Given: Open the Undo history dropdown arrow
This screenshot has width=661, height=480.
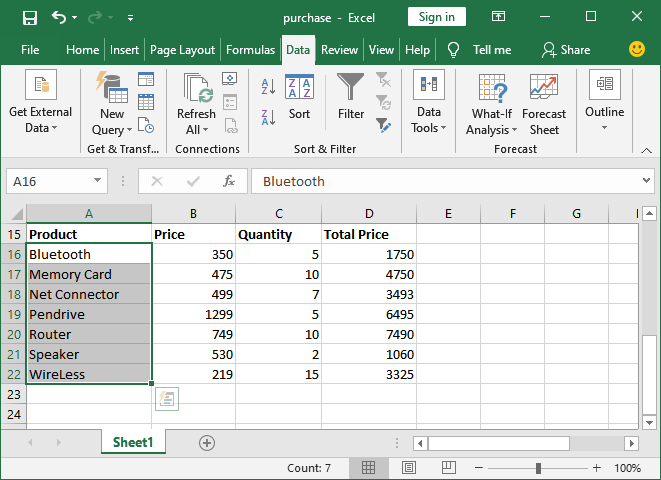Looking at the screenshot, I should [x=75, y=17].
